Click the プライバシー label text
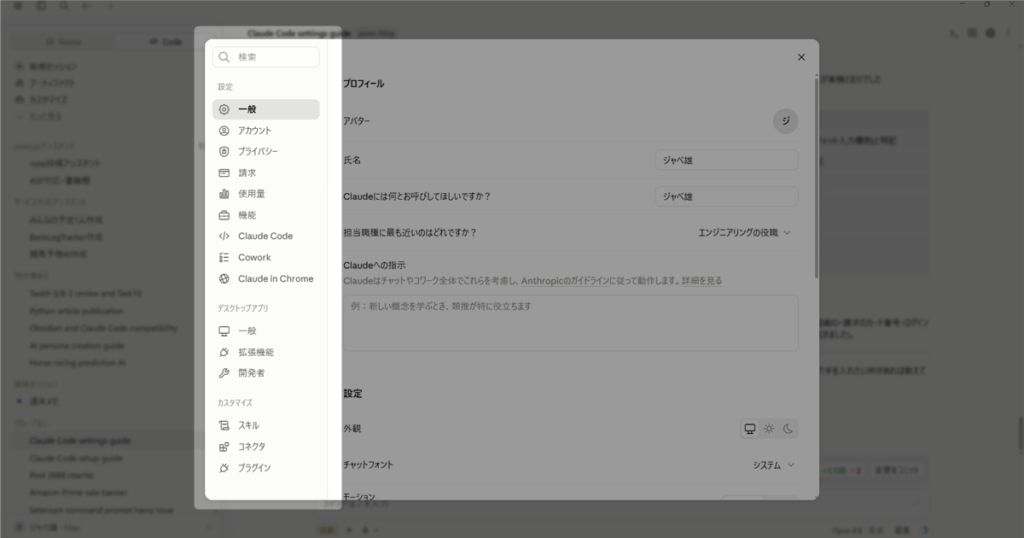The width and height of the screenshot is (1024, 538). click(258, 151)
